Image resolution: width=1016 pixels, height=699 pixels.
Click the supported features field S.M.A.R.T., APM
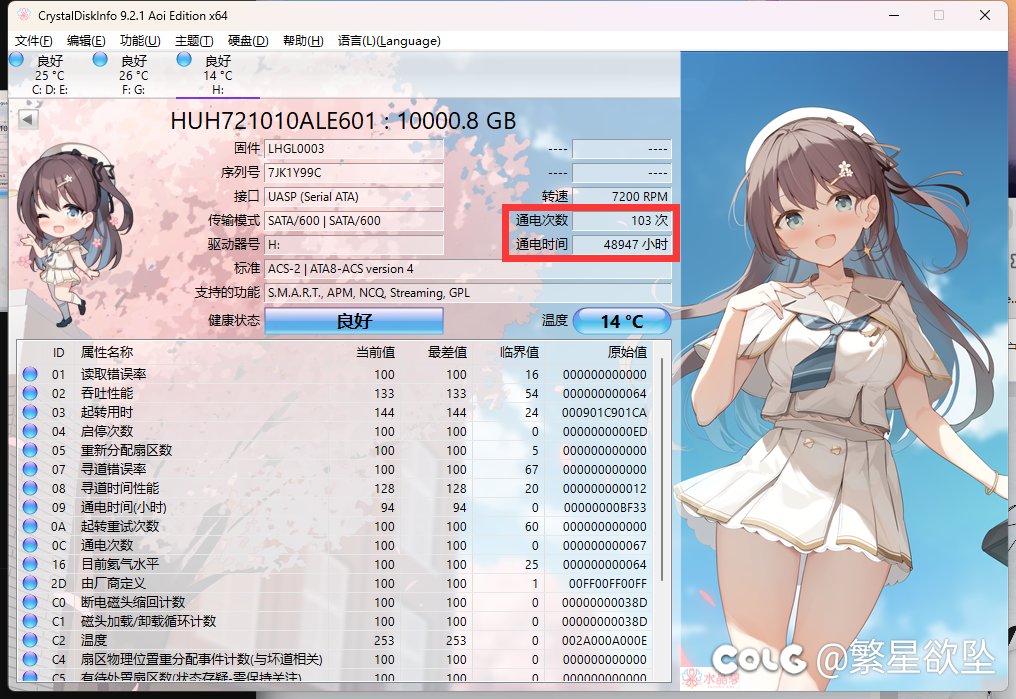click(468, 293)
